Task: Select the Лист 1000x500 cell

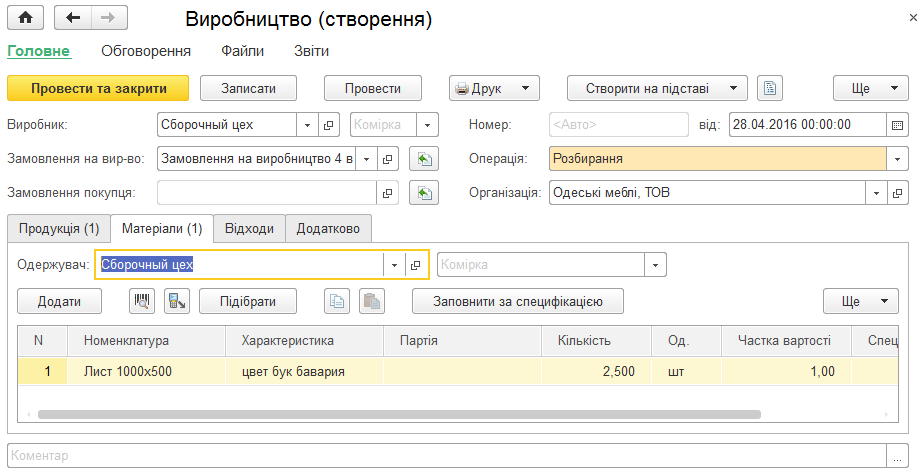Action: click(147, 371)
